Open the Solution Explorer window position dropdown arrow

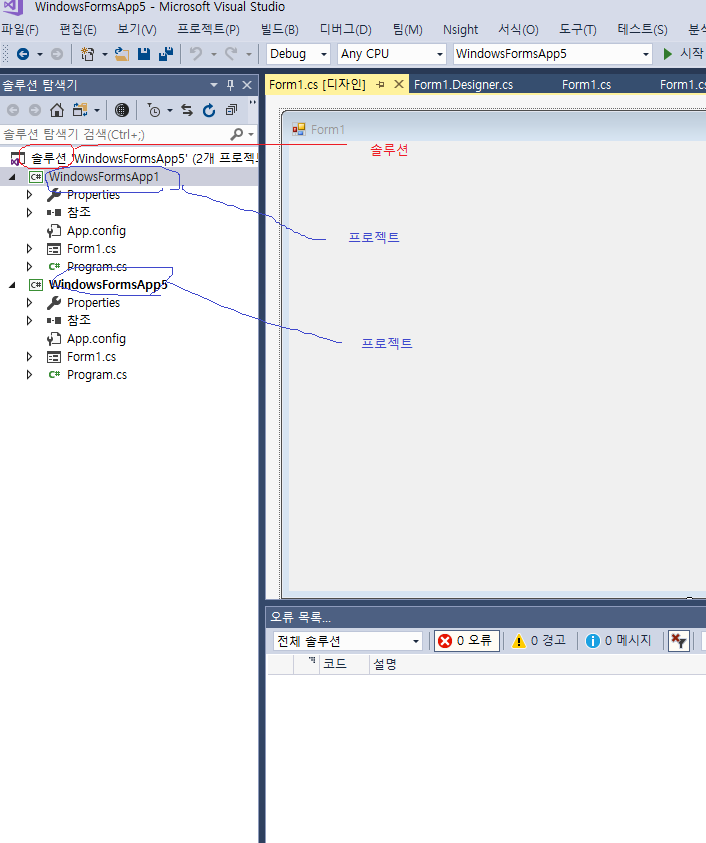(214, 85)
